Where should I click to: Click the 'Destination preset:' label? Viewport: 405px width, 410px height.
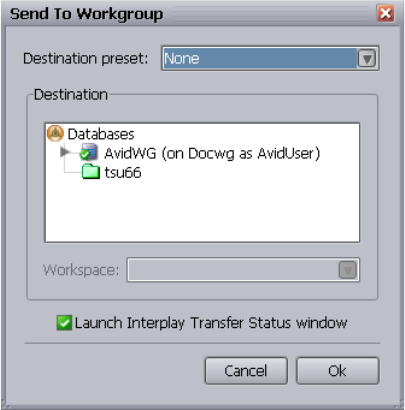coord(85,59)
